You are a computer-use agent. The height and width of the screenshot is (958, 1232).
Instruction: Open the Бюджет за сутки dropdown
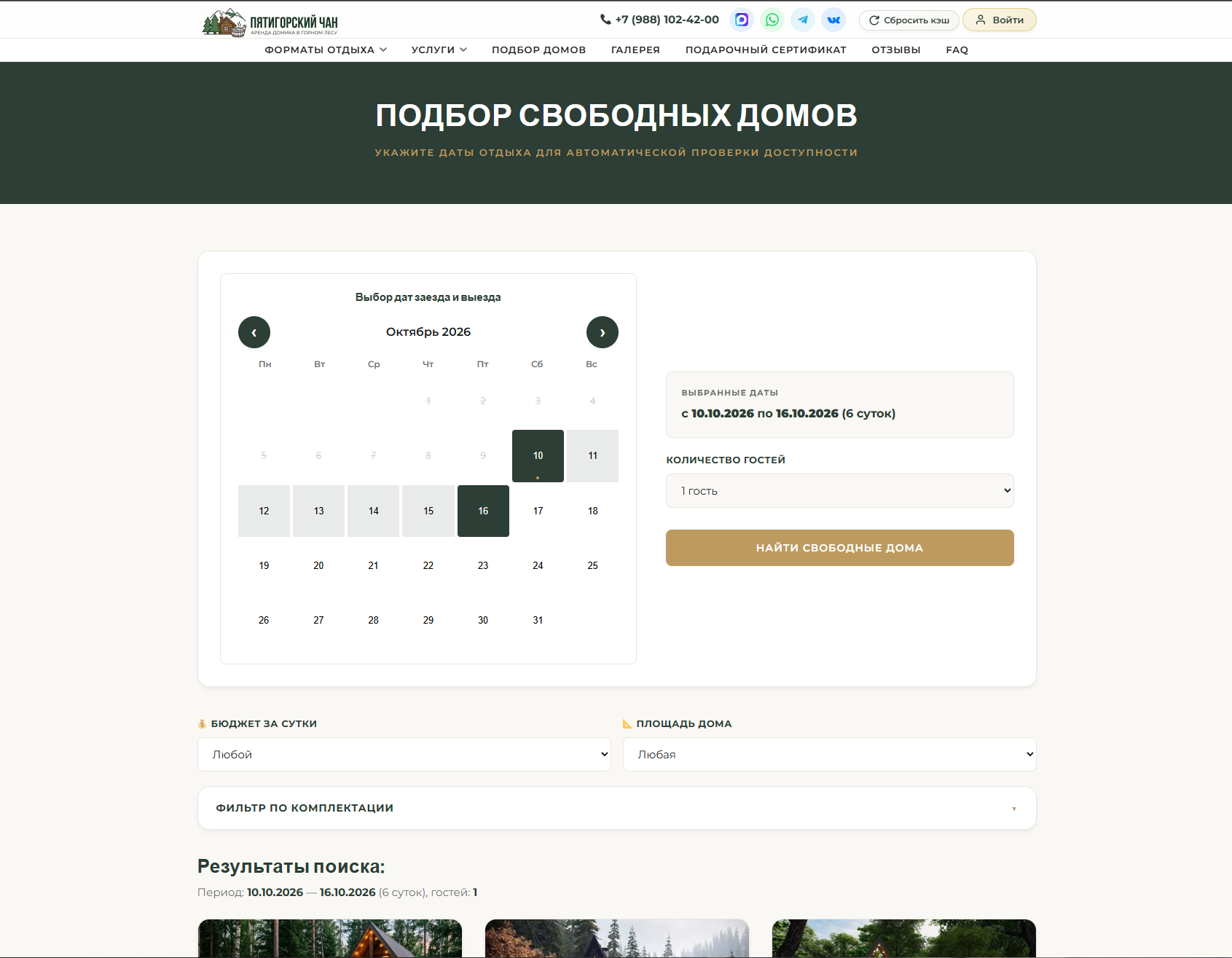coord(404,755)
